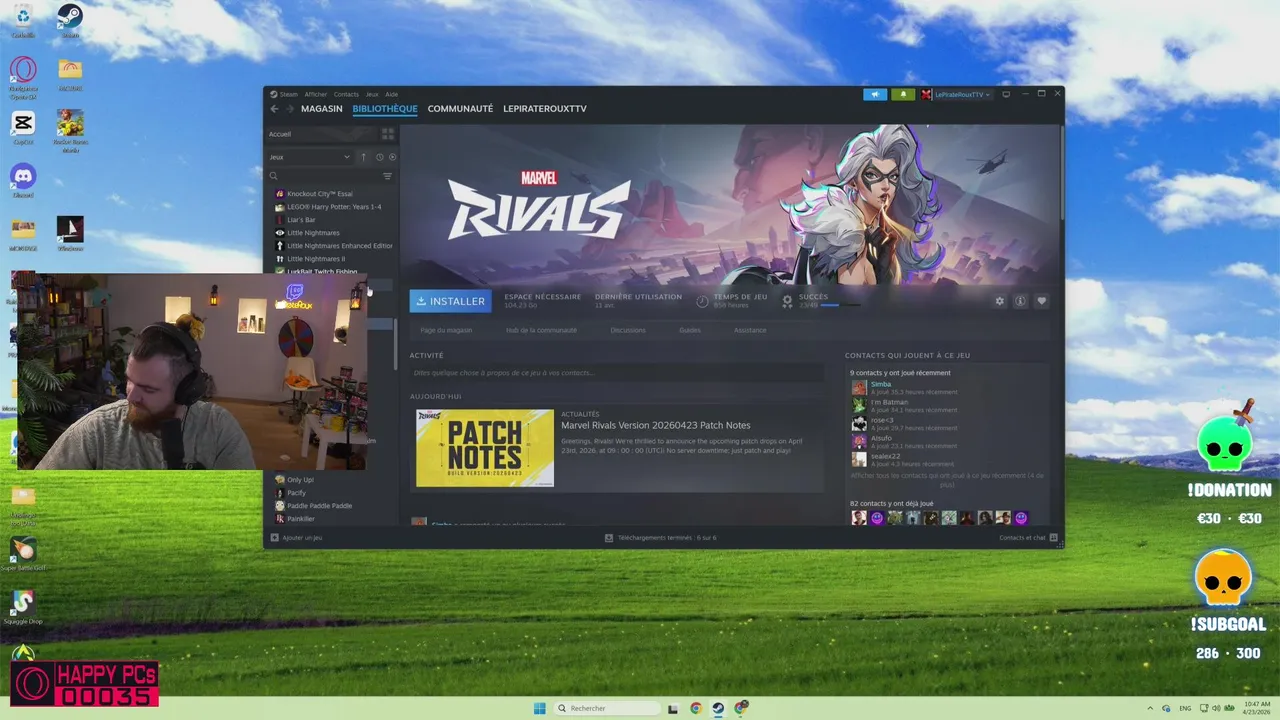Open Hub de la communauté link
The image size is (1280, 720).
(x=541, y=330)
